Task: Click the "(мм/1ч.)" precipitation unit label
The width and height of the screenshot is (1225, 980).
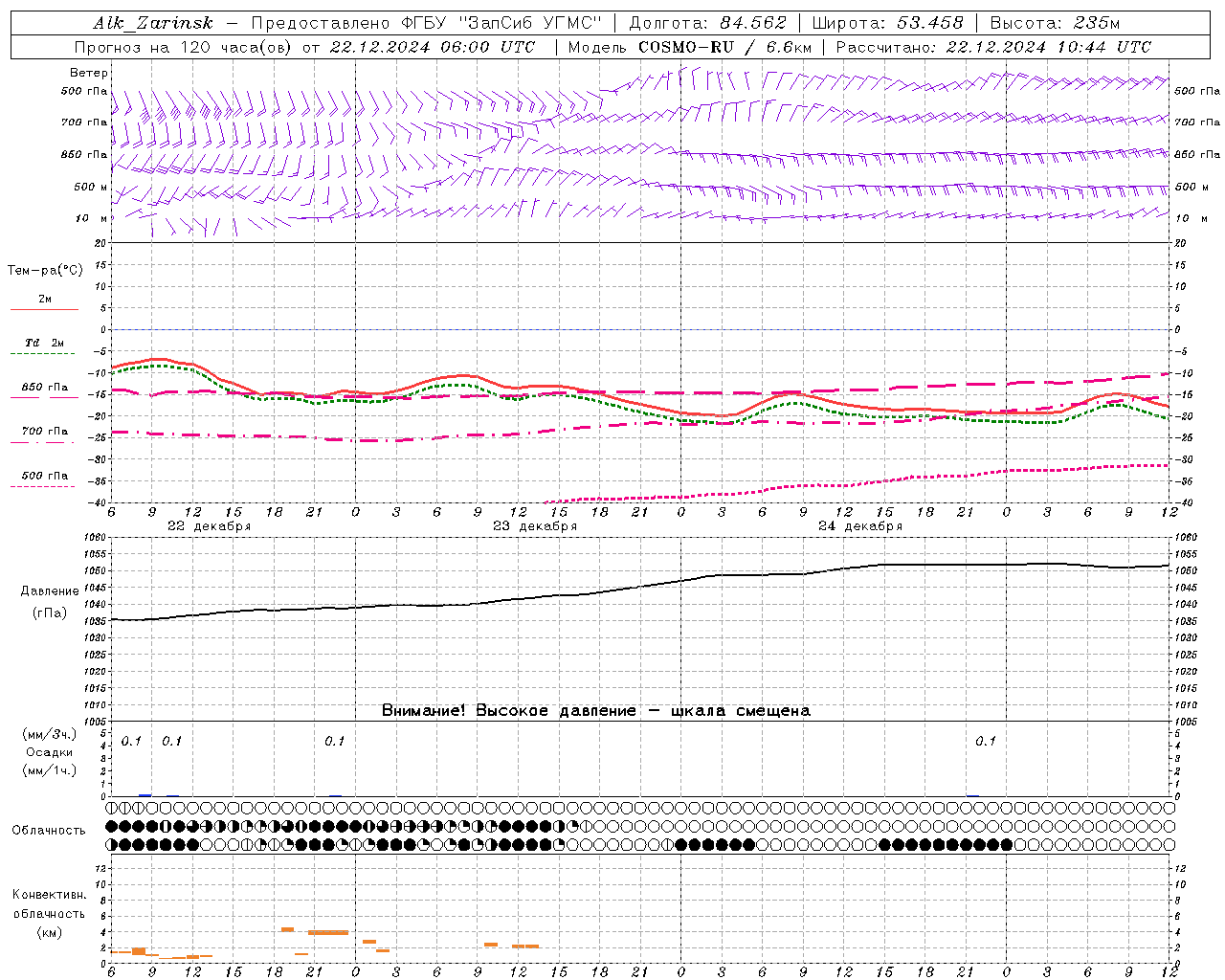Action: 50,770
